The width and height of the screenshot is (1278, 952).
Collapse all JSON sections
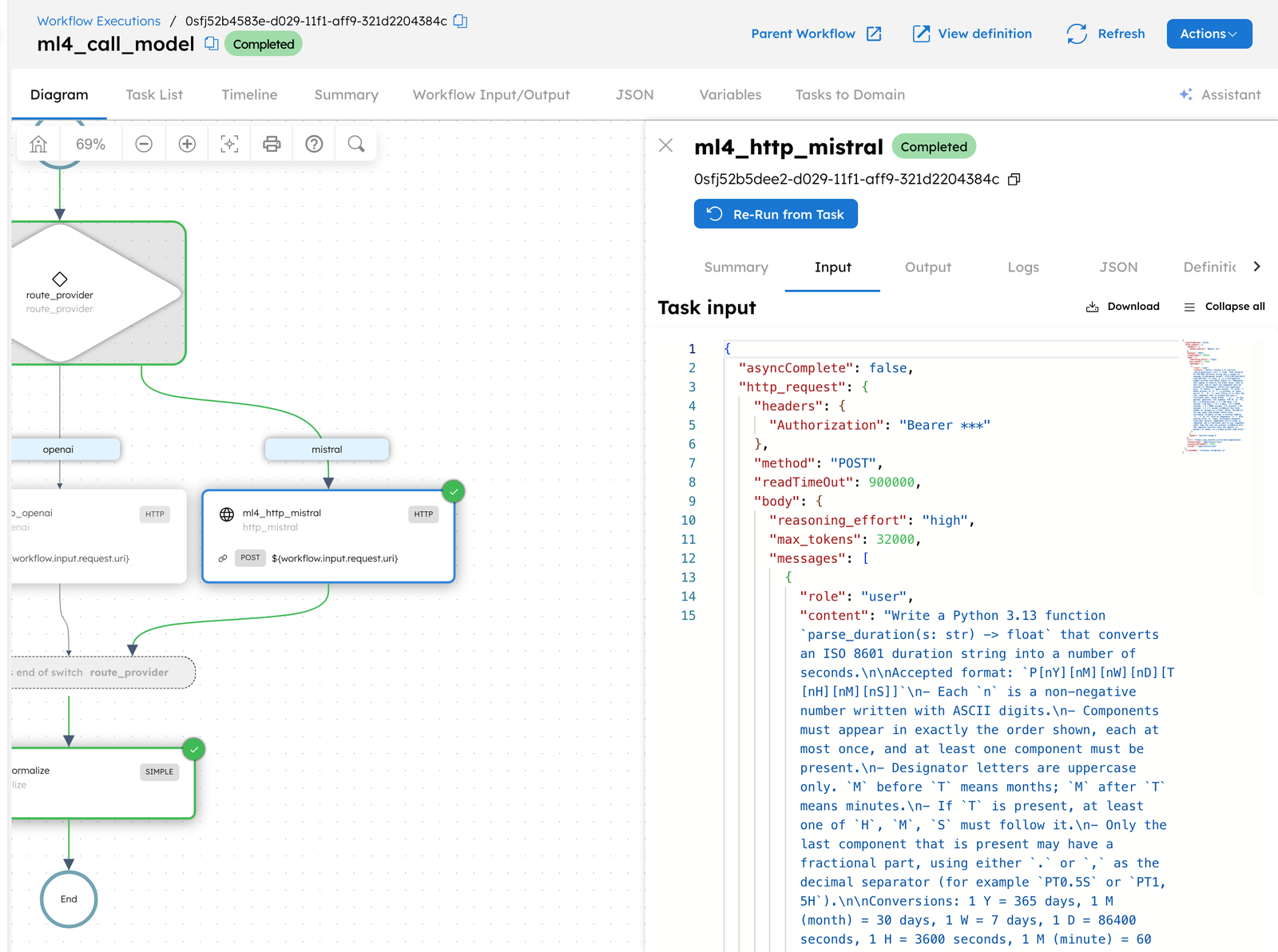tap(1224, 307)
